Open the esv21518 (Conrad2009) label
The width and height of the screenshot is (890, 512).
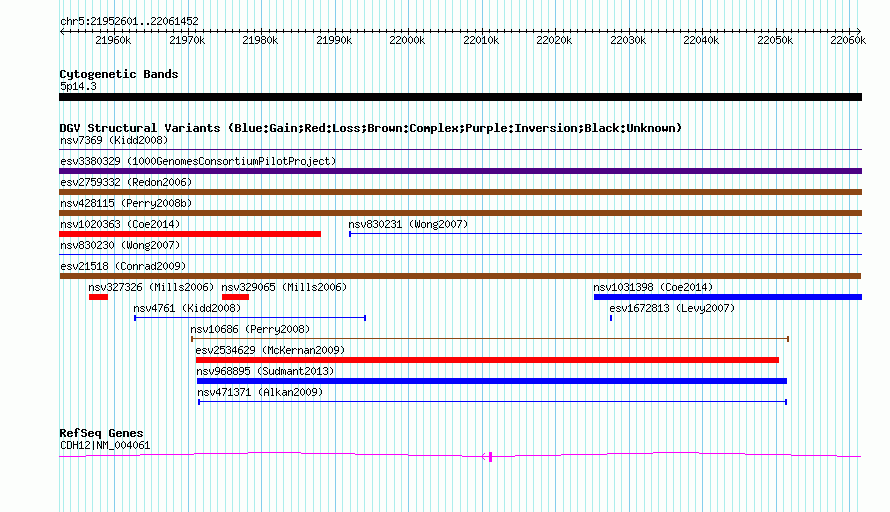123,266
